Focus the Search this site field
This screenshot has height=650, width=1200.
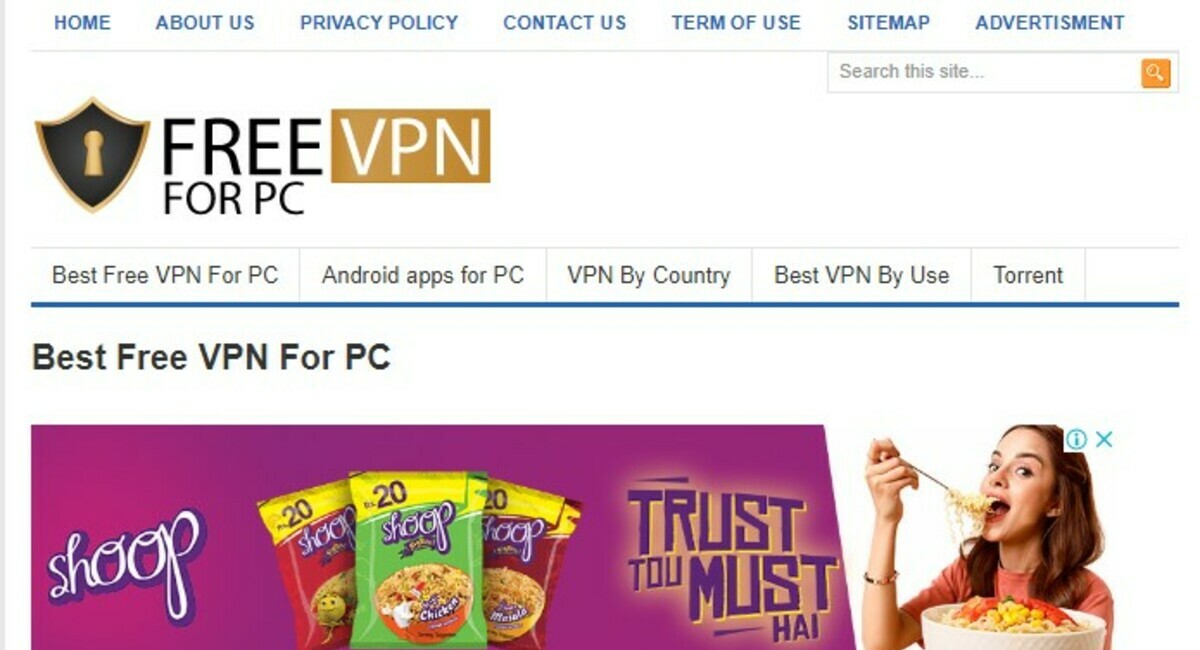985,72
